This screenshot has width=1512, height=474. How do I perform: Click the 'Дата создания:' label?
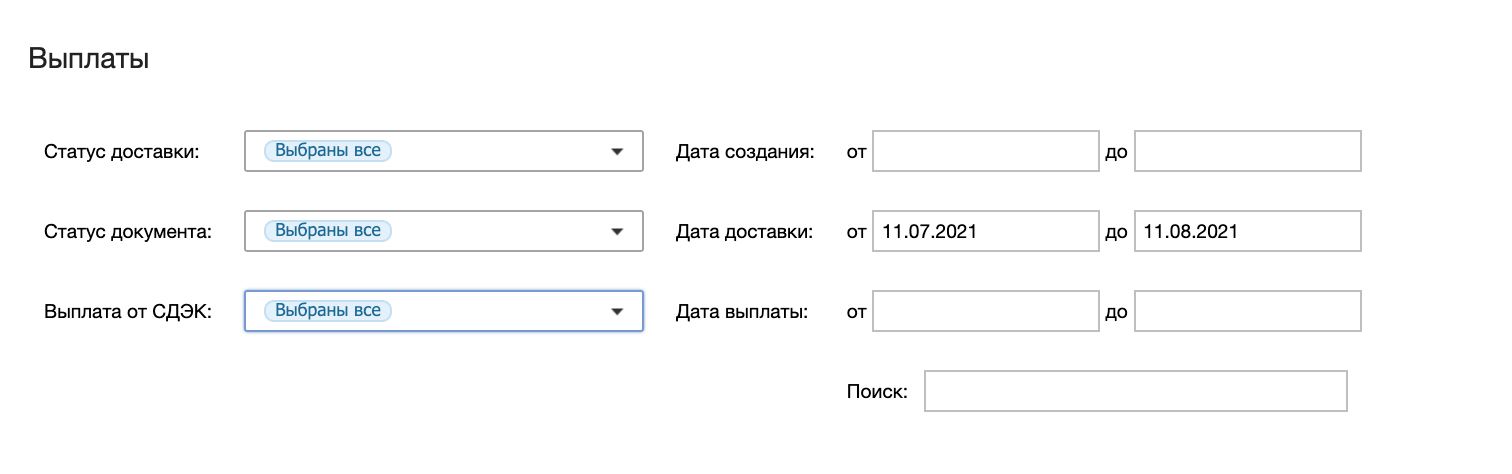tap(745, 152)
